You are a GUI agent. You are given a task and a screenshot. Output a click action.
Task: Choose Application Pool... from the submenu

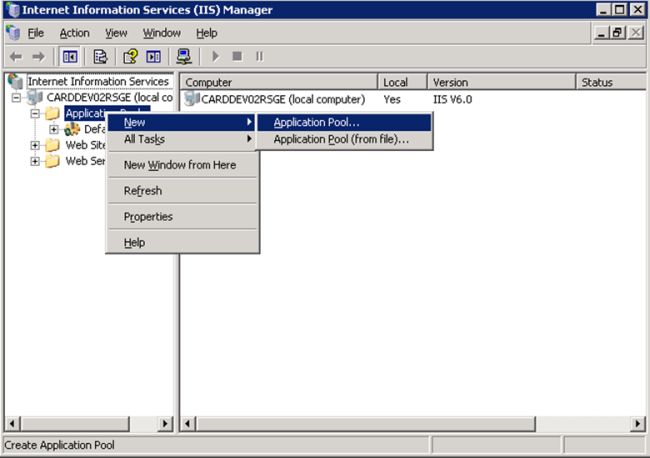click(344, 122)
